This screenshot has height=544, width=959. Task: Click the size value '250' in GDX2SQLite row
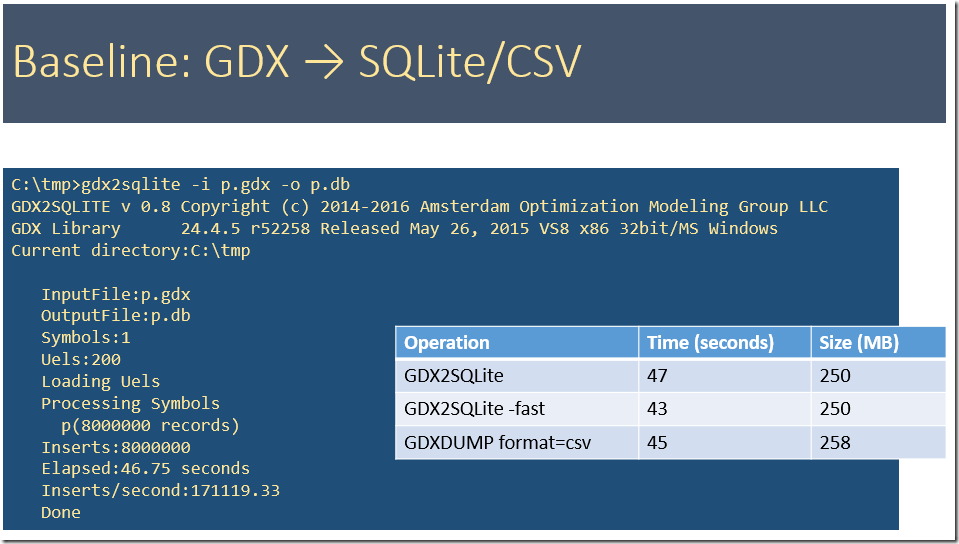coord(835,376)
